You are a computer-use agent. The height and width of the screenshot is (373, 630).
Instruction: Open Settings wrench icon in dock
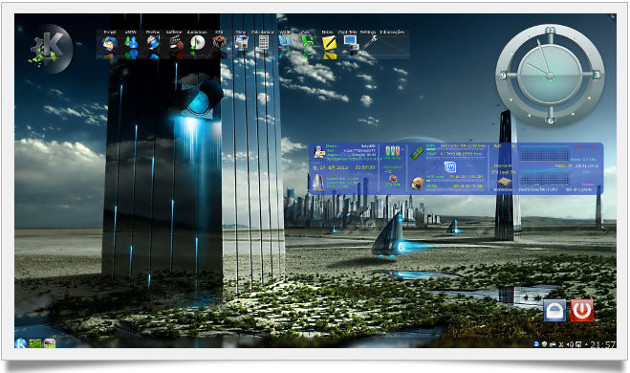[x=370, y=42]
